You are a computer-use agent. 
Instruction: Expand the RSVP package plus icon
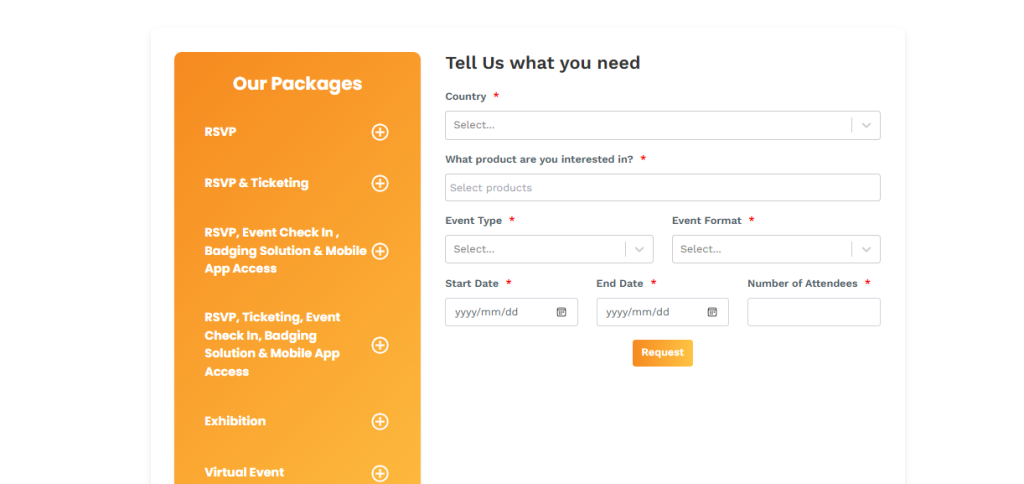point(380,132)
